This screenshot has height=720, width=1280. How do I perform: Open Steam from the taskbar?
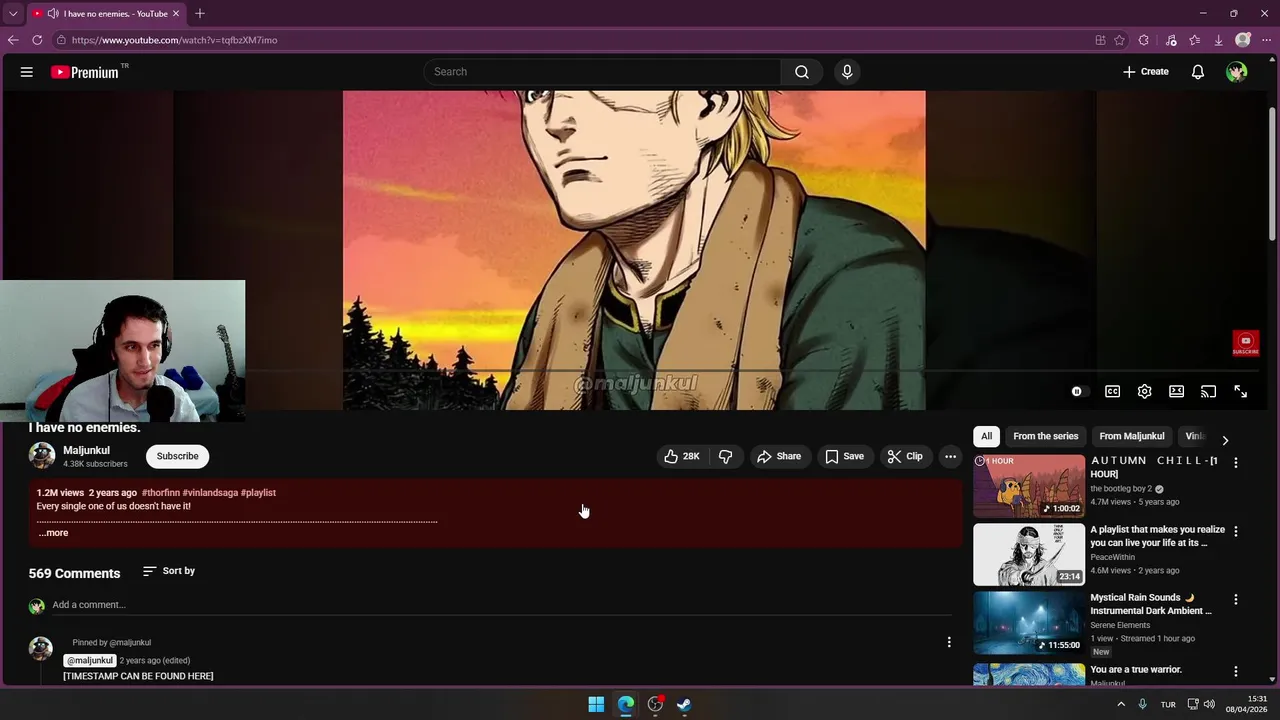(684, 704)
